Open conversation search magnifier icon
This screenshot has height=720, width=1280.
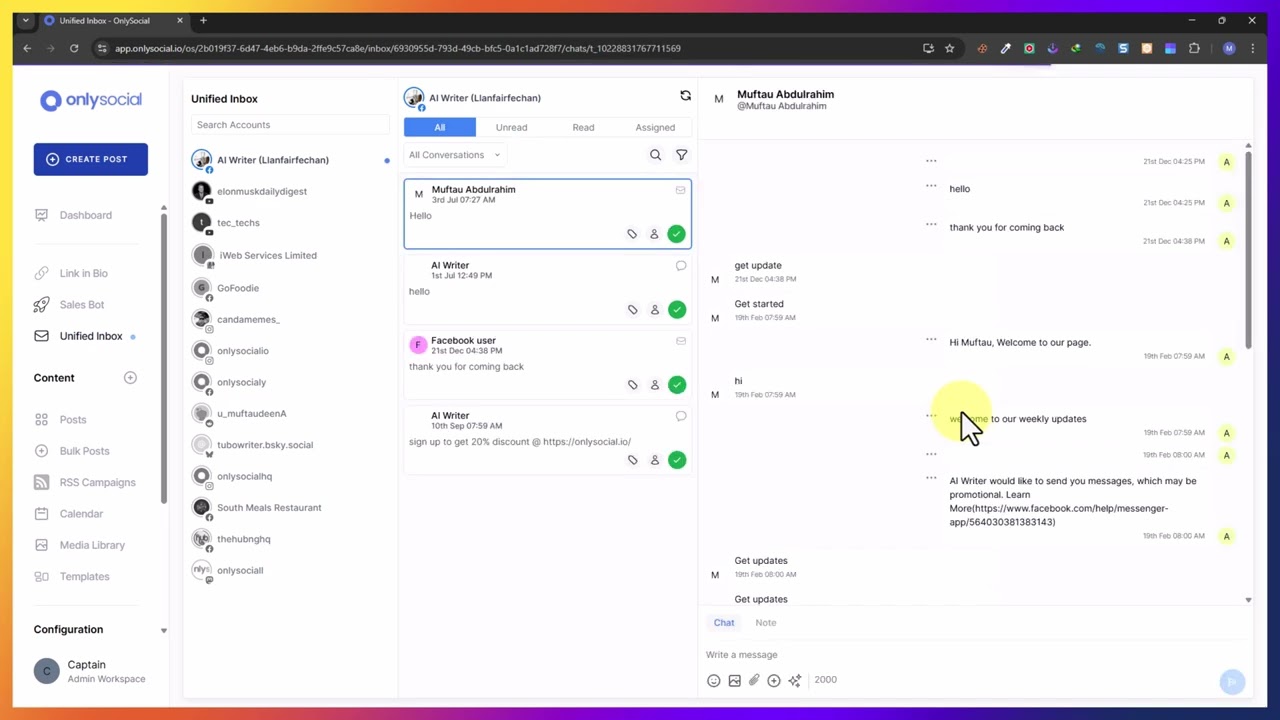point(655,155)
